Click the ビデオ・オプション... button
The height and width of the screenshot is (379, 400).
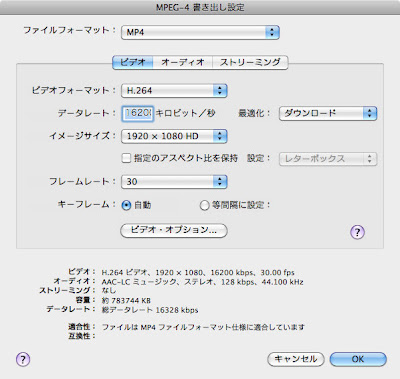[x=174, y=230]
